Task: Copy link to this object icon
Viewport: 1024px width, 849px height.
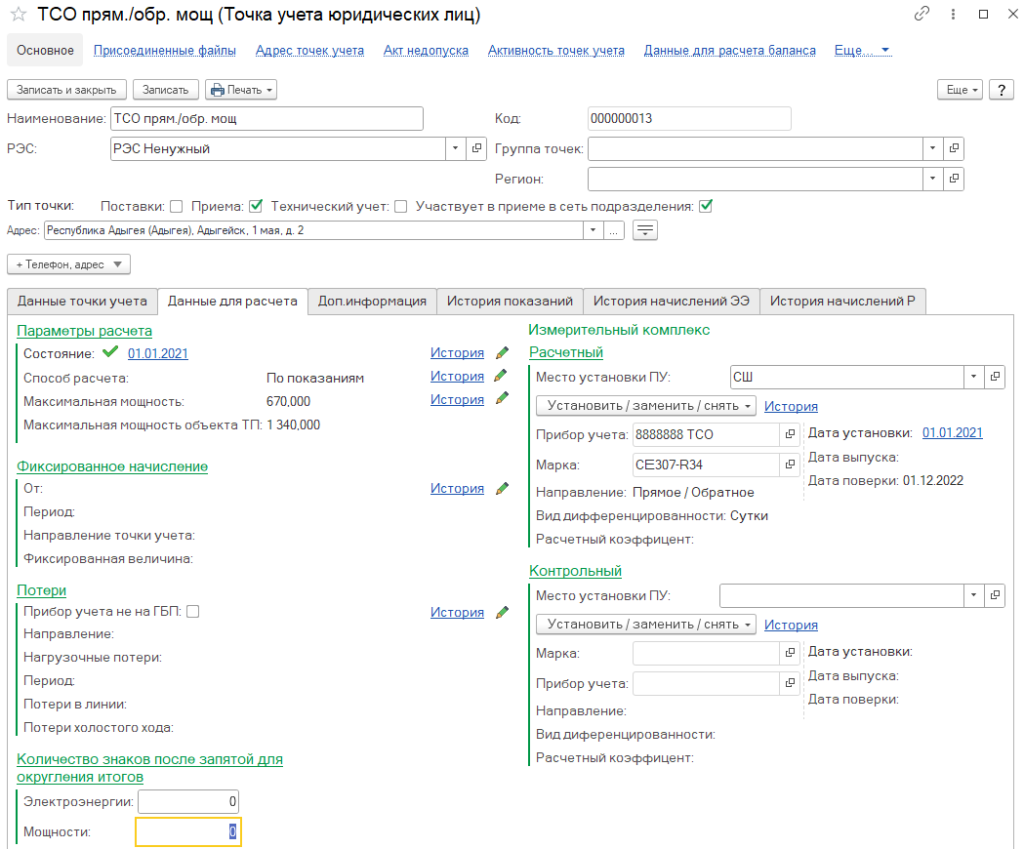Action: click(921, 15)
